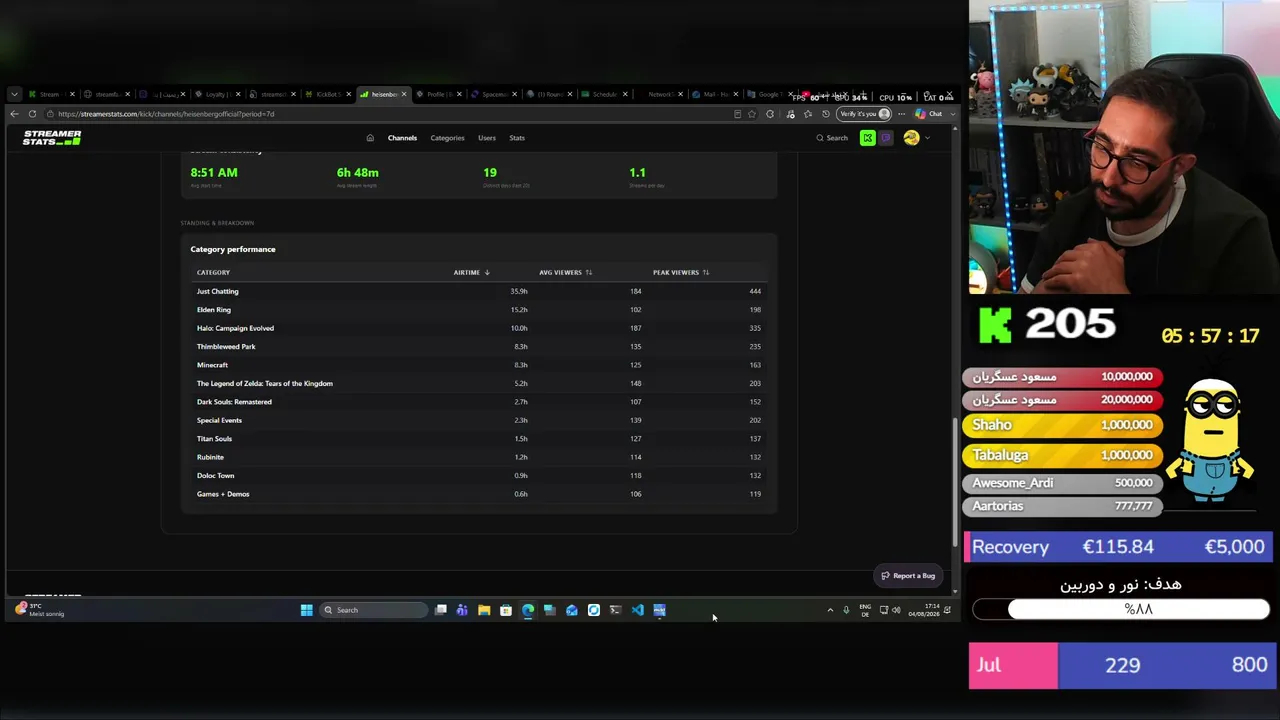Open the browser tab list dropdown
Viewport: 1280px width, 720px height.
[14, 94]
